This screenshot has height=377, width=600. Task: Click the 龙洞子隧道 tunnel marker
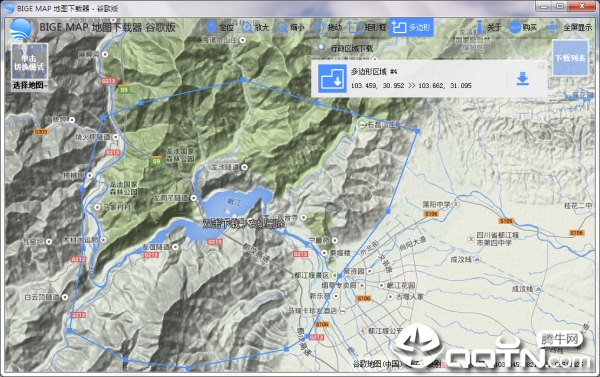point(194,198)
